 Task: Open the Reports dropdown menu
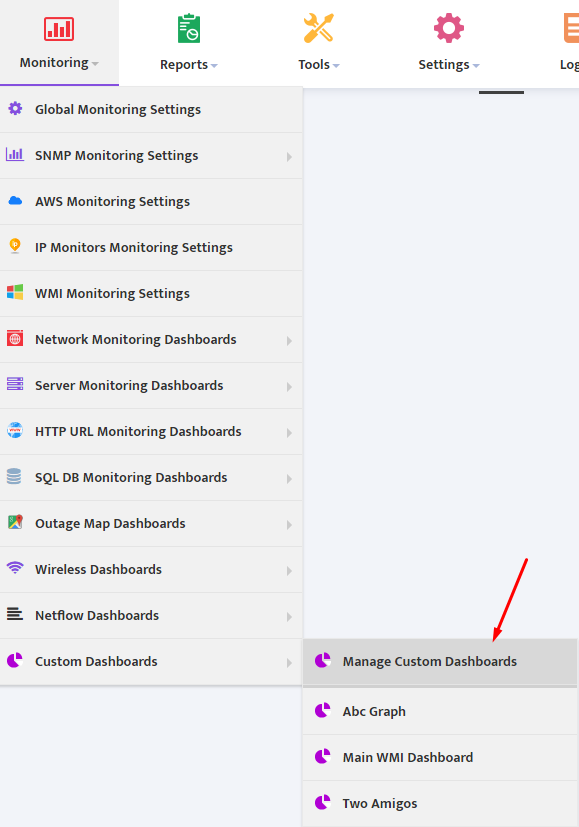(188, 64)
